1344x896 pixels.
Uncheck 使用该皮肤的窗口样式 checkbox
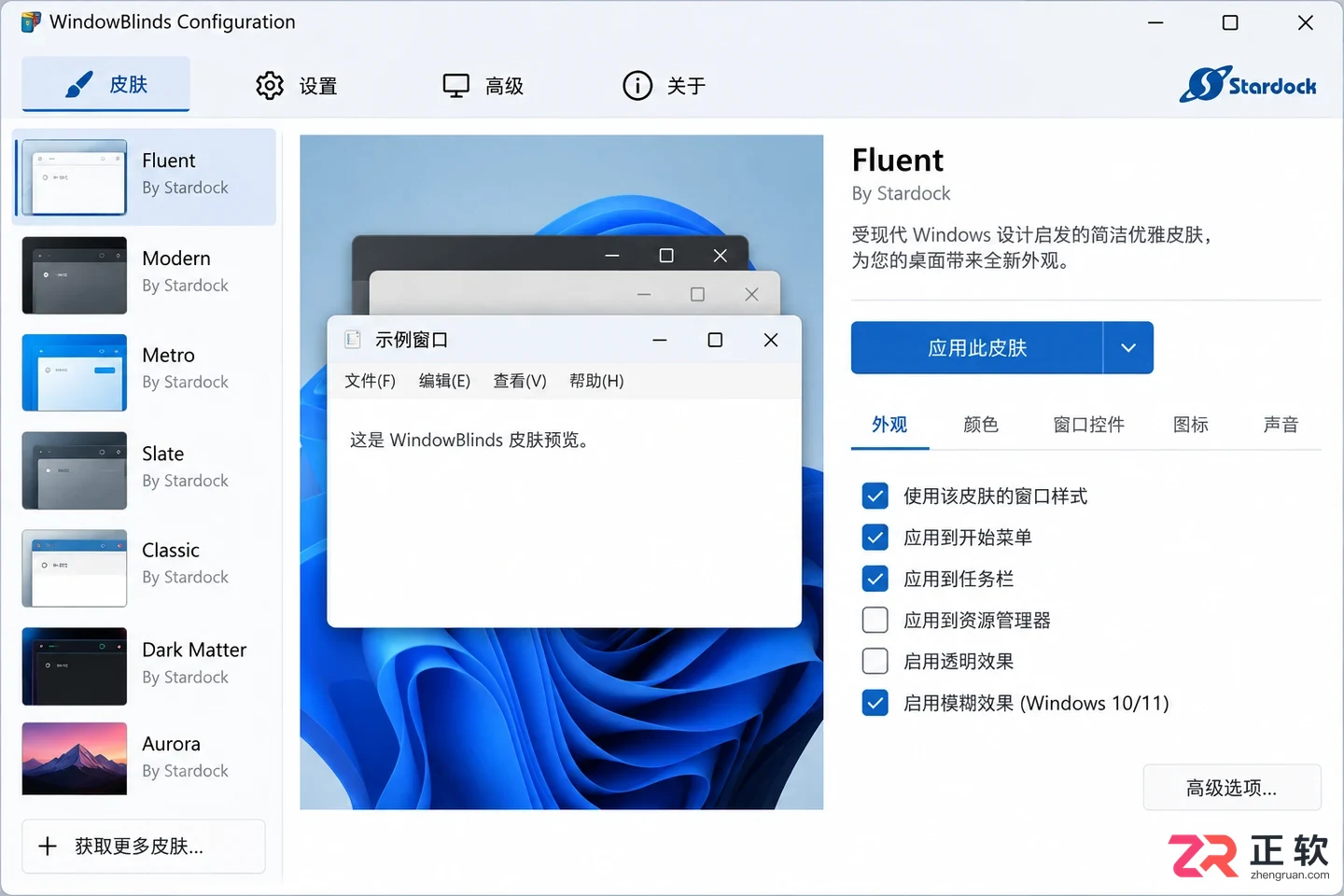[x=875, y=496]
